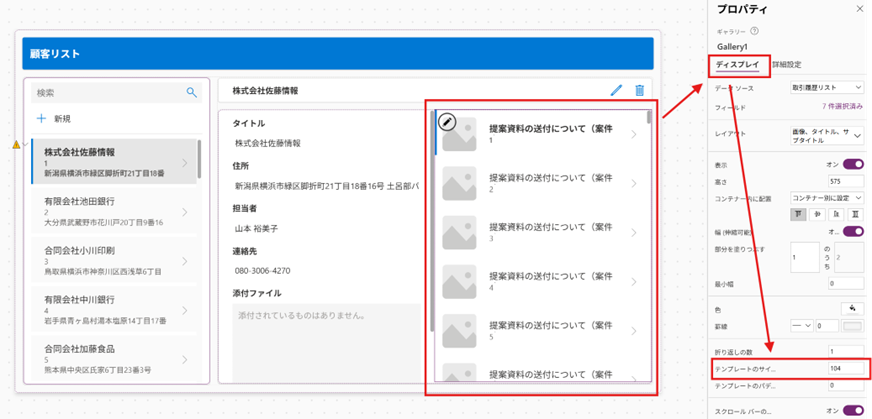This screenshot has height=419, width=872.
Task: Click the gallery edit pencil circle icon
Action: (448, 122)
